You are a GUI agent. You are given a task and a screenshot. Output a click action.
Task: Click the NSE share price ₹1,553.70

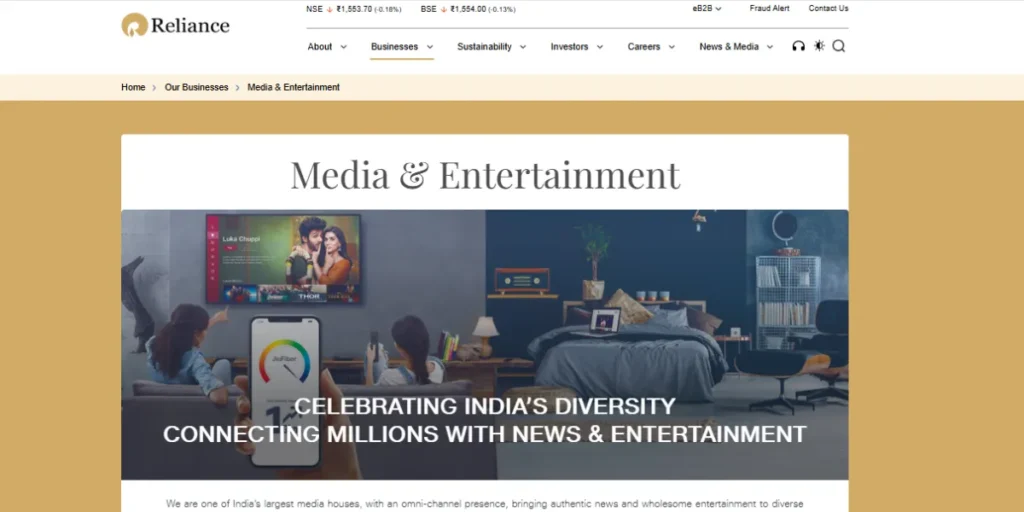355,9
